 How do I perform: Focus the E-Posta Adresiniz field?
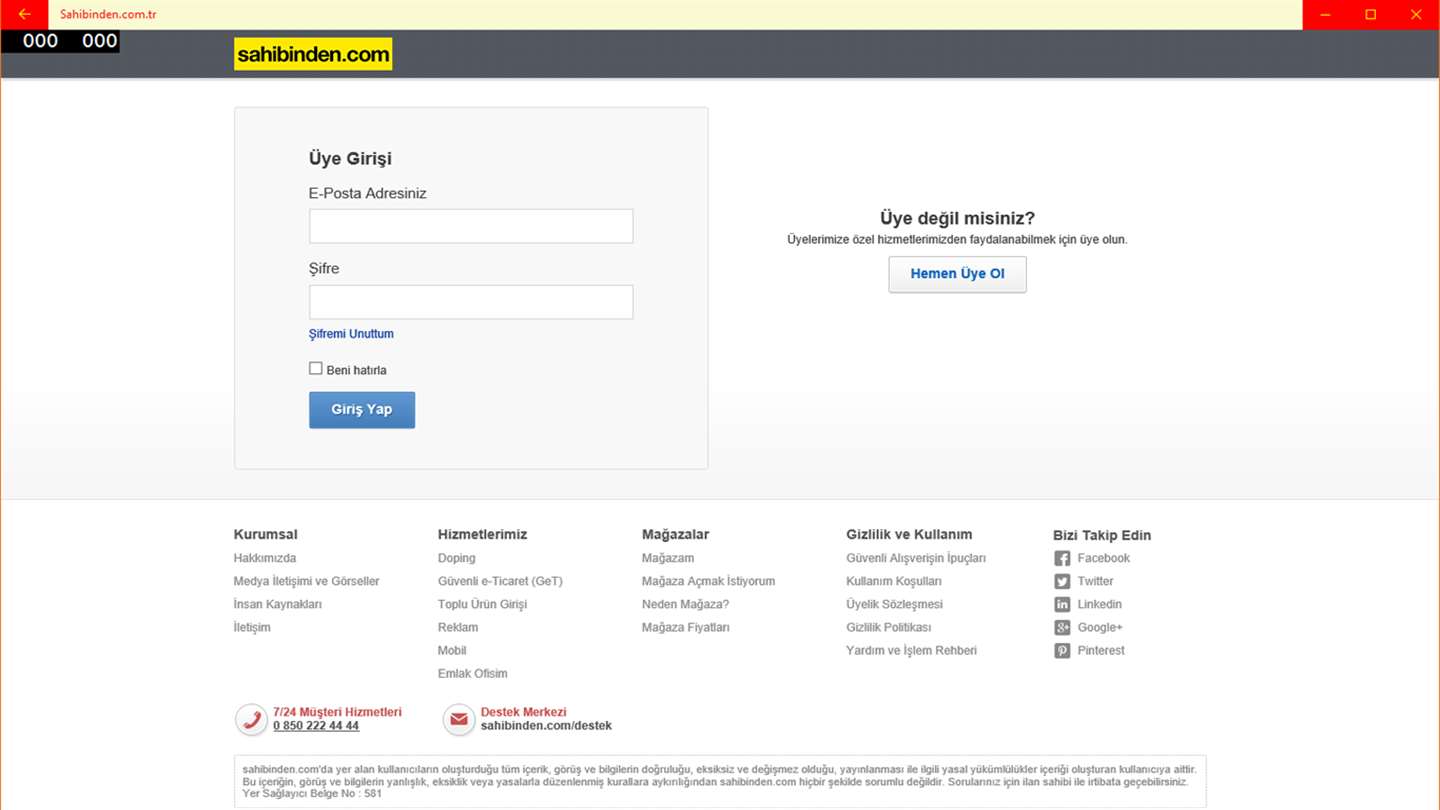coord(471,226)
